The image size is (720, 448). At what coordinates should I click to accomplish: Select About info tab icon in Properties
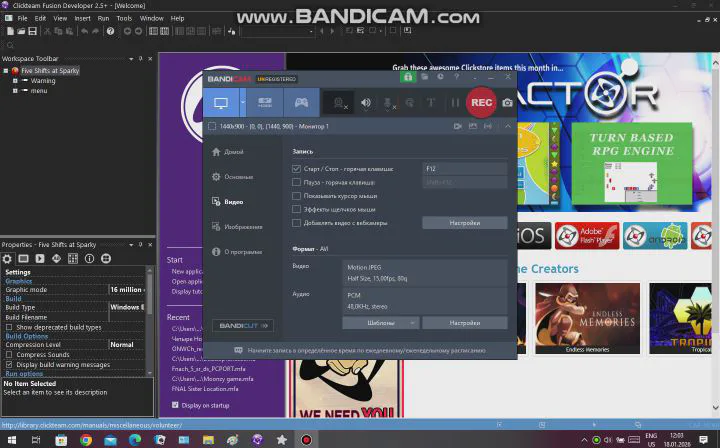tap(90, 258)
